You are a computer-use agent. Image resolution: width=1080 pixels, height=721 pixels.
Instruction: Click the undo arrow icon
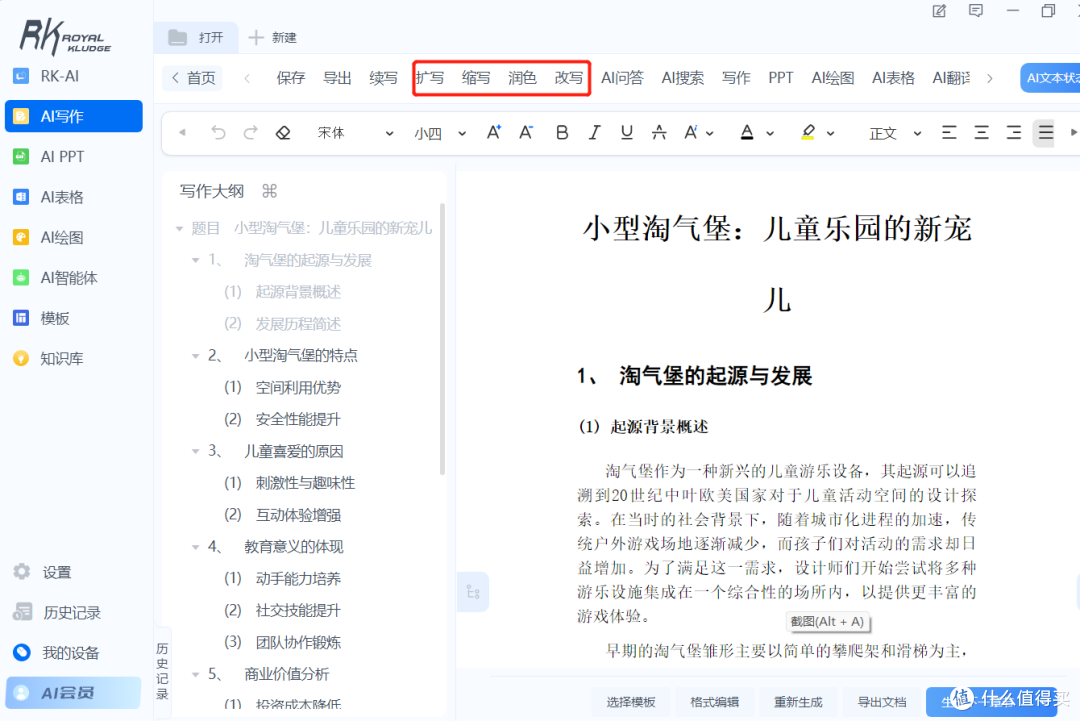pyautogui.click(x=218, y=132)
